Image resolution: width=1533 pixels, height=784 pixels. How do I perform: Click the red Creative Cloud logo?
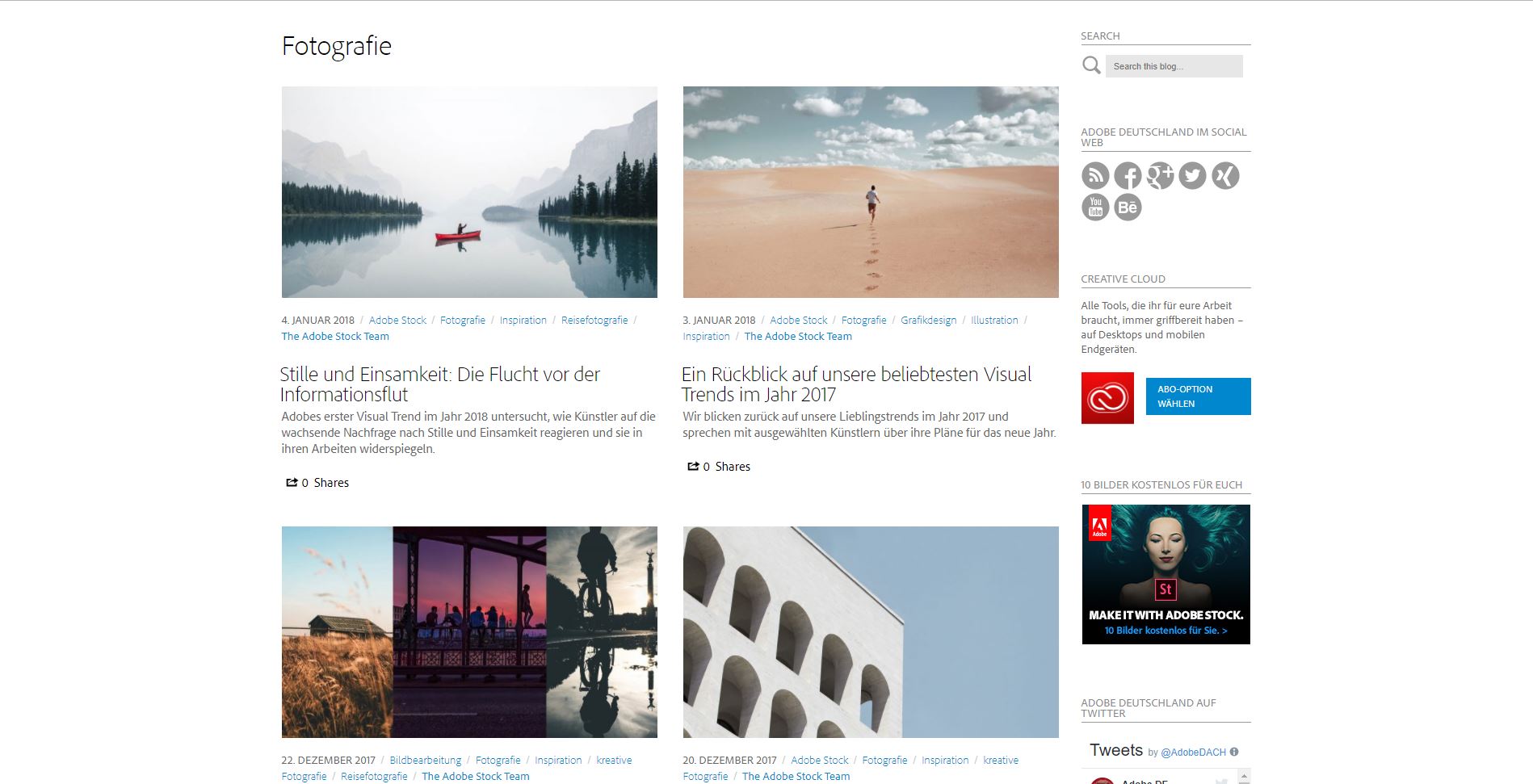pyautogui.click(x=1107, y=398)
